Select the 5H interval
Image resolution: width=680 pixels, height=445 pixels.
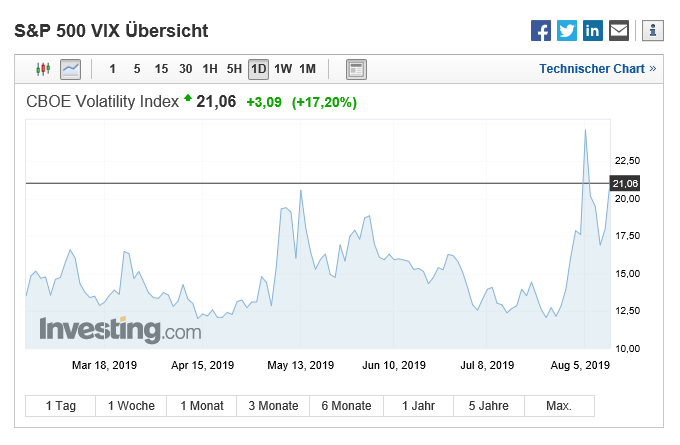(x=234, y=69)
